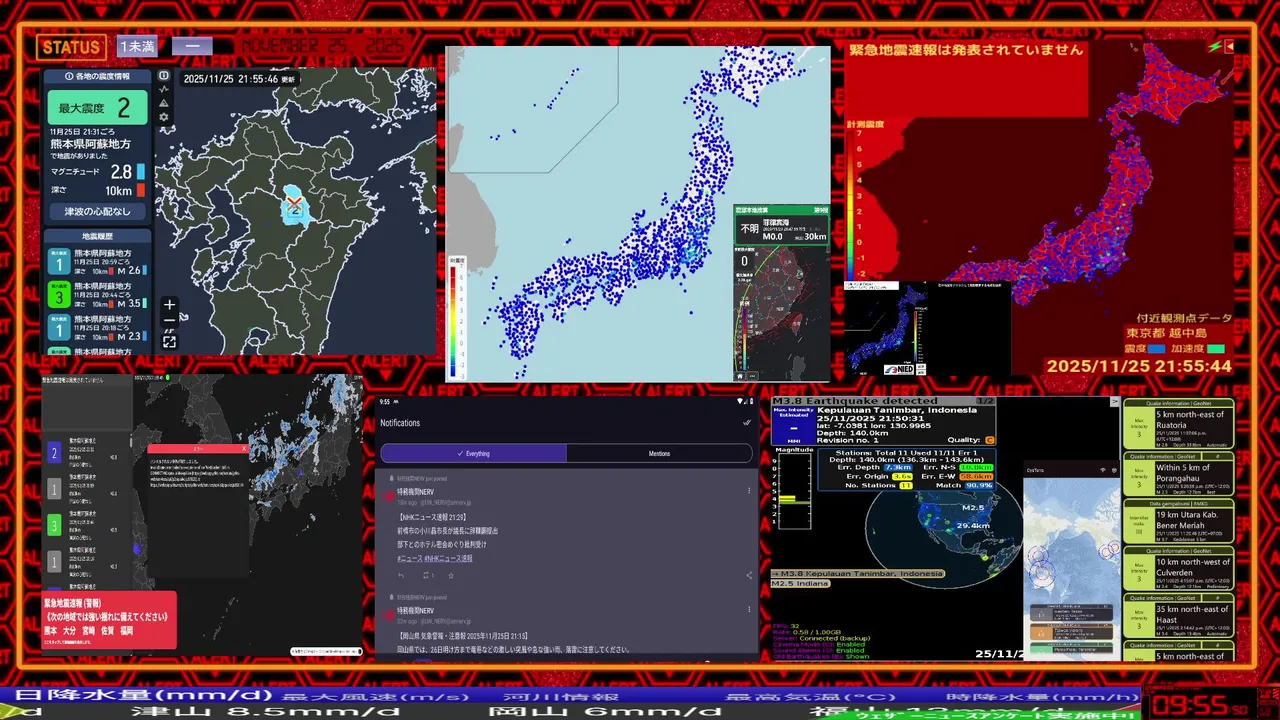Image resolution: width=1280 pixels, height=720 pixels.
Task: Open more options for second NERV post
Action: (x=749, y=609)
